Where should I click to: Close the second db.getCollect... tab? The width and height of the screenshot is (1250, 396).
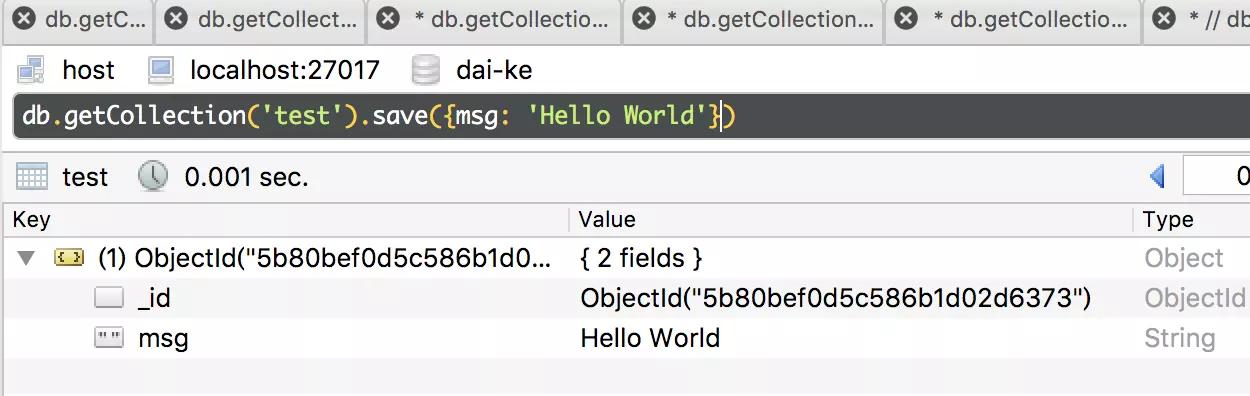point(176,18)
